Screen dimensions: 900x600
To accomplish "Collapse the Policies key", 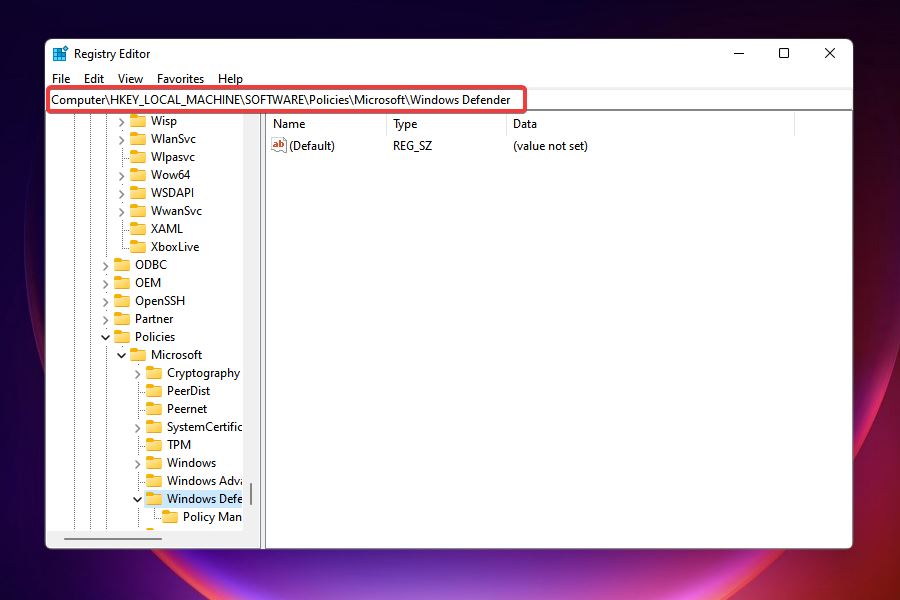I will [x=106, y=336].
